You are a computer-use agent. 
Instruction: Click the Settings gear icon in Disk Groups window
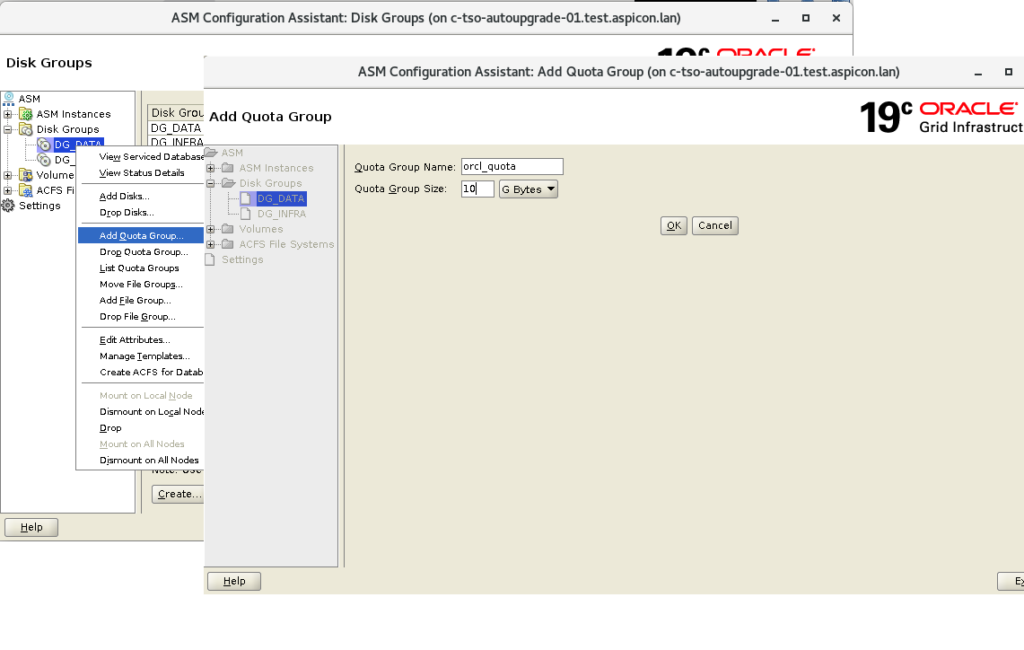pos(8,205)
